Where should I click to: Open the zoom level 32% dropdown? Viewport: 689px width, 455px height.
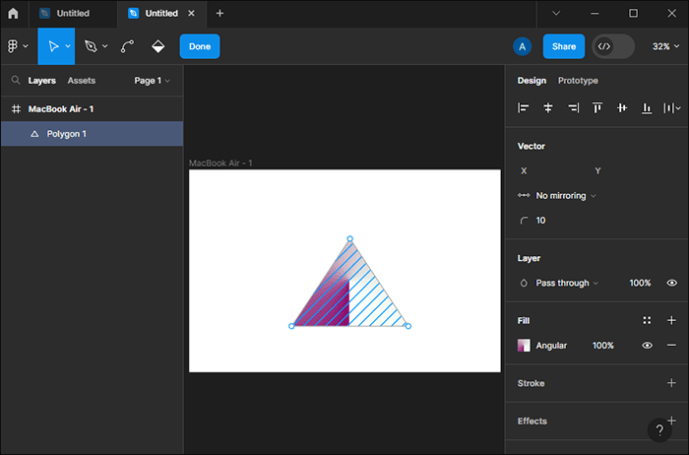(665, 46)
